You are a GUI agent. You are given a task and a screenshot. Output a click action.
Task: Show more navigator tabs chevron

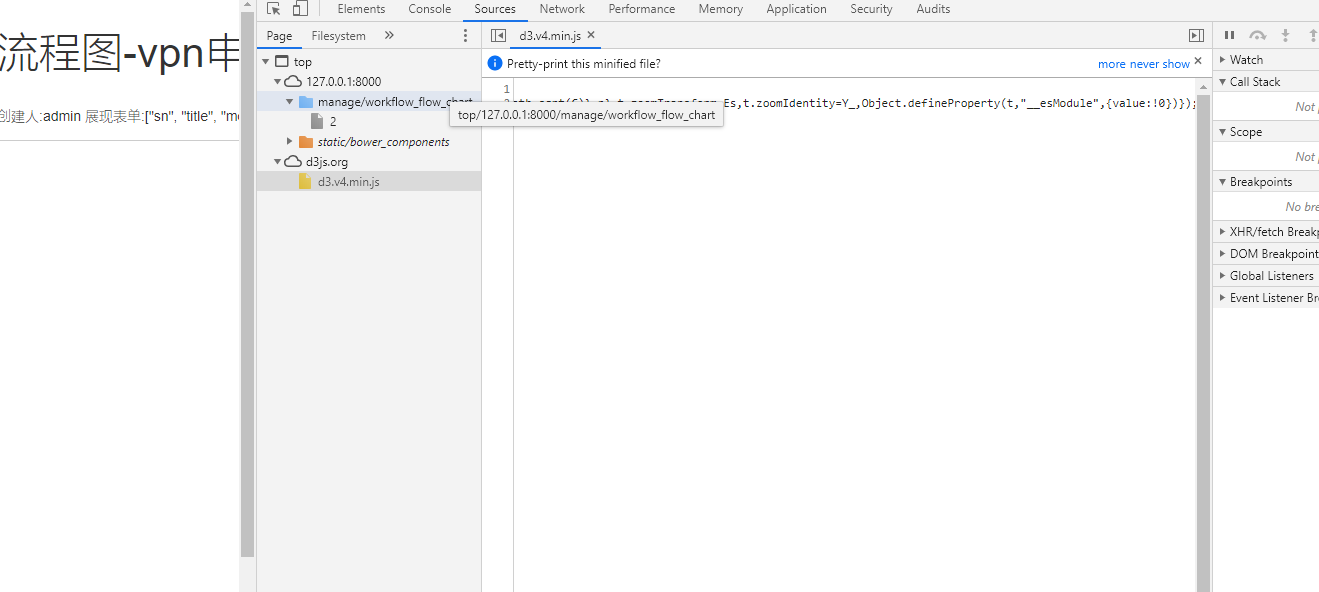click(389, 36)
